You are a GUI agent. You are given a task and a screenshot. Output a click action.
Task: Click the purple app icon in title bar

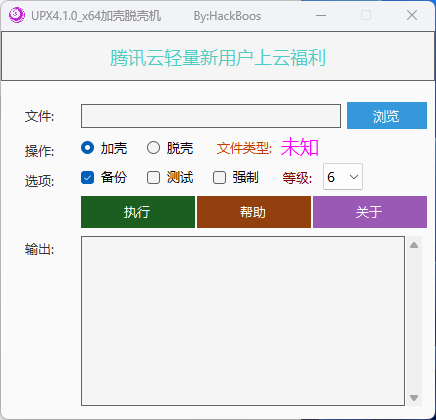coord(17,15)
